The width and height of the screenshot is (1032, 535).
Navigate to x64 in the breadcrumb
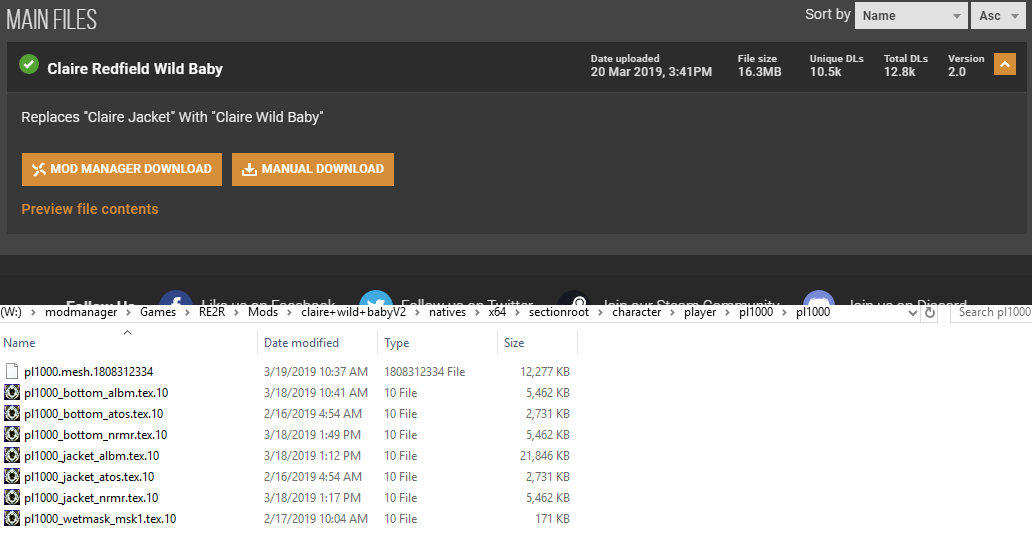pos(497,312)
